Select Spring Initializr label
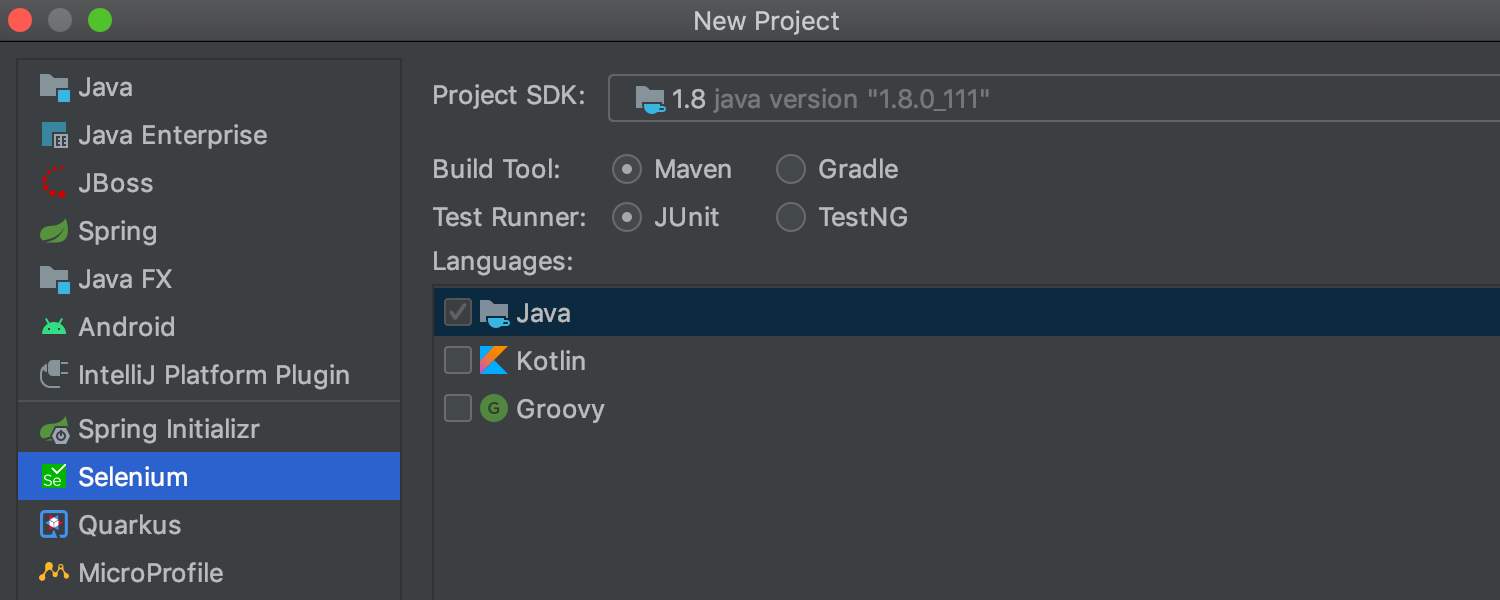The width and height of the screenshot is (1500, 600). [x=169, y=430]
